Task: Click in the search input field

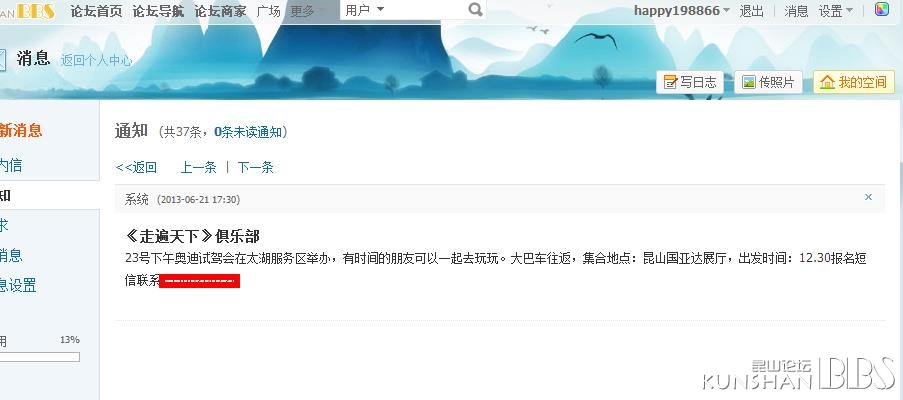Action: tap(425, 10)
